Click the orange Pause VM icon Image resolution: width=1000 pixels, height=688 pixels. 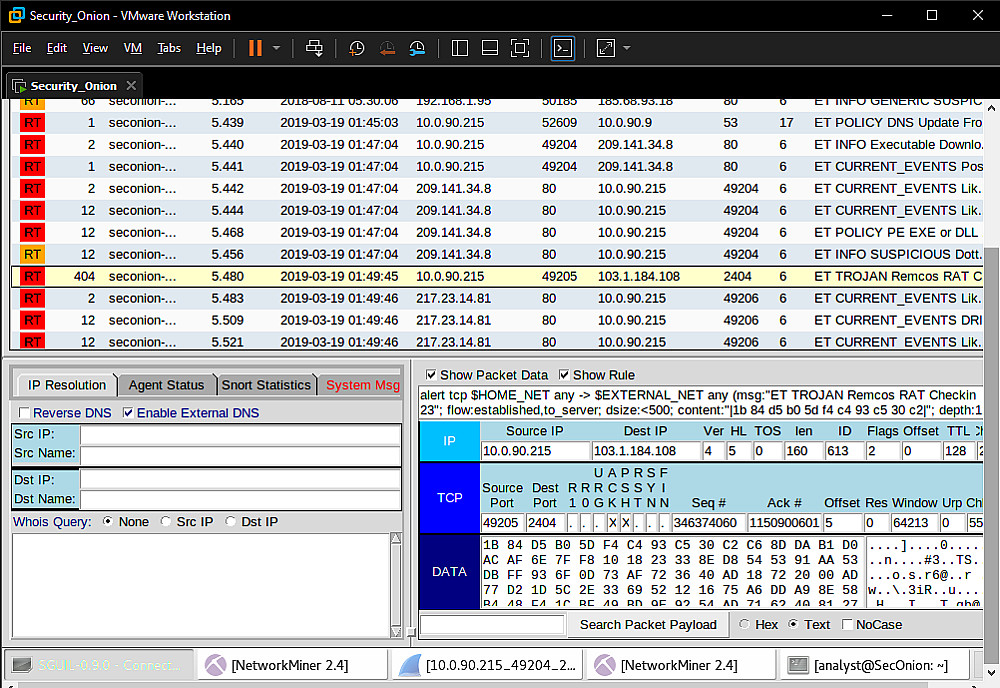point(255,48)
